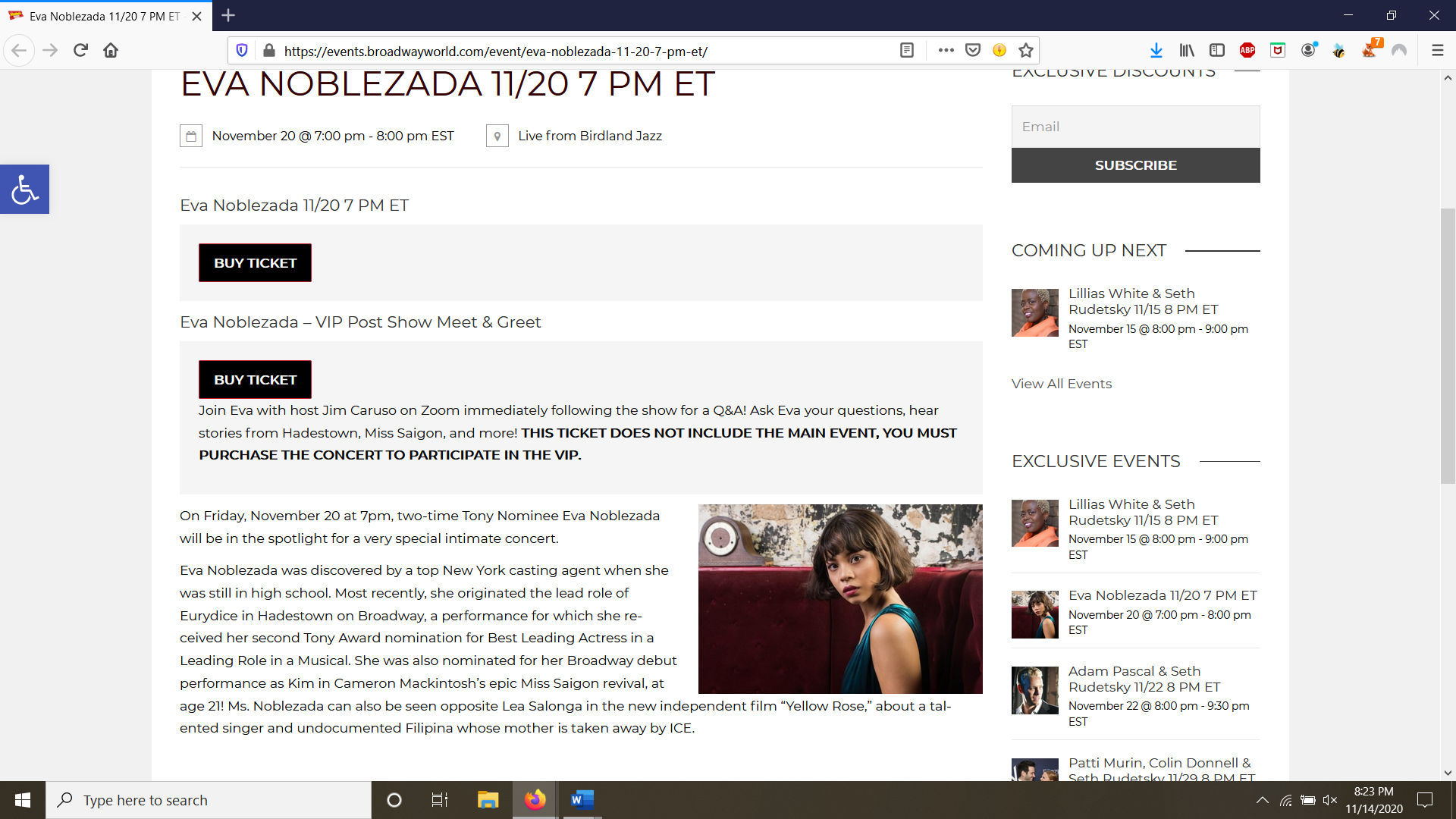The width and height of the screenshot is (1456, 819).
Task: Toggle the sidebar view icon
Action: click(1217, 51)
